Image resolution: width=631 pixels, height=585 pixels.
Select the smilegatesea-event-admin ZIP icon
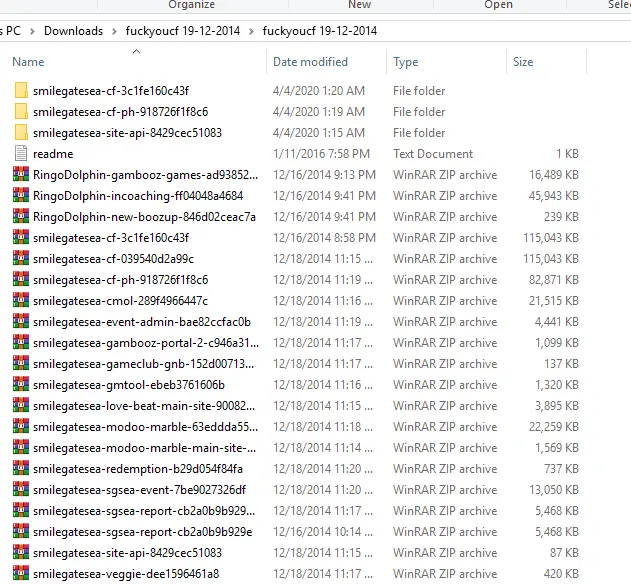[21, 321]
